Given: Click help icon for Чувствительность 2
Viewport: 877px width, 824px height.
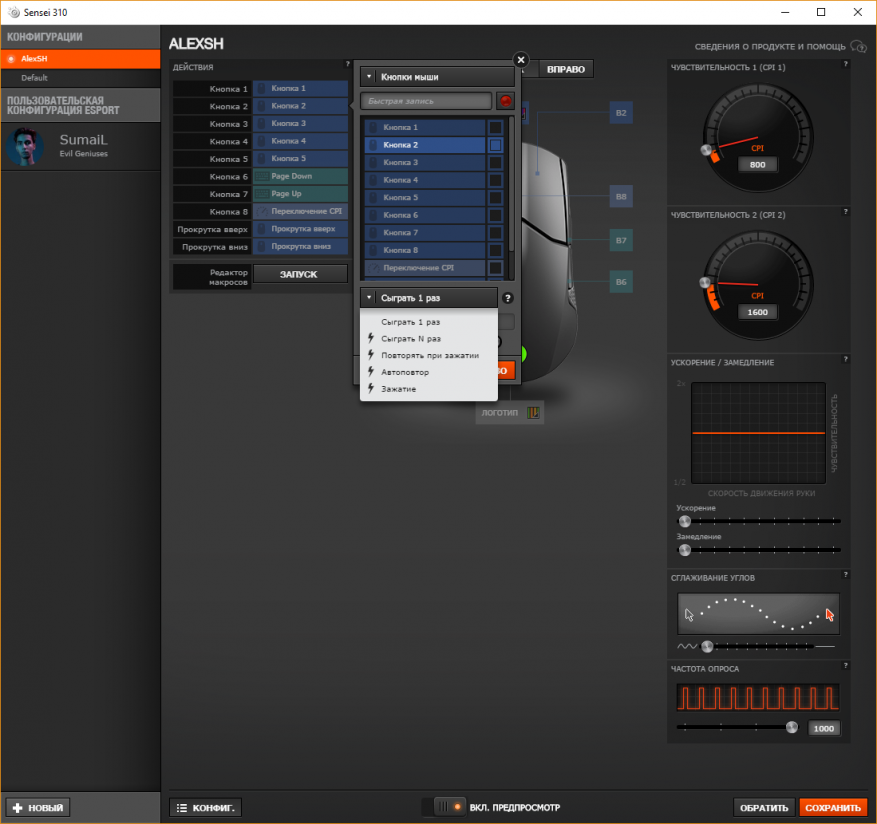Looking at the screenshot, I should (845, 212).
